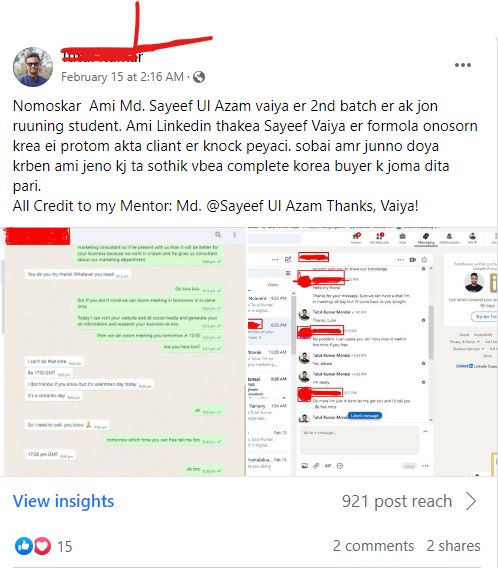Click the February 15 at 2:16 AM timestamp
The image size is (498, 568).
[x=122, y=77]
